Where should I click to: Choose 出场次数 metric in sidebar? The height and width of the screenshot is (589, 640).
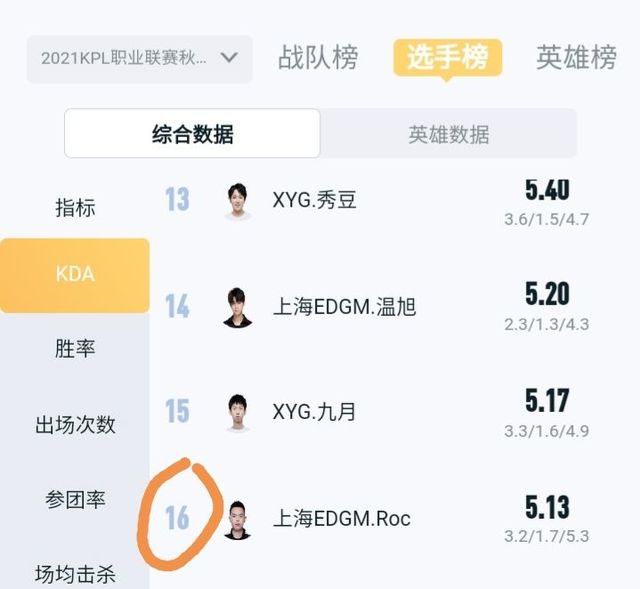(75, 424)
